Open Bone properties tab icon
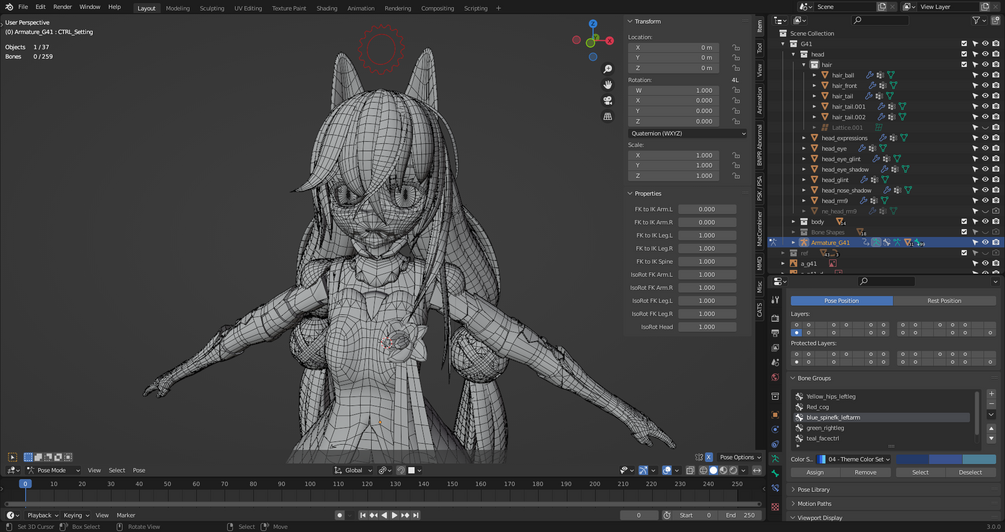The width and height of the screenshot is (1005, 532). (x=776, y=474)
